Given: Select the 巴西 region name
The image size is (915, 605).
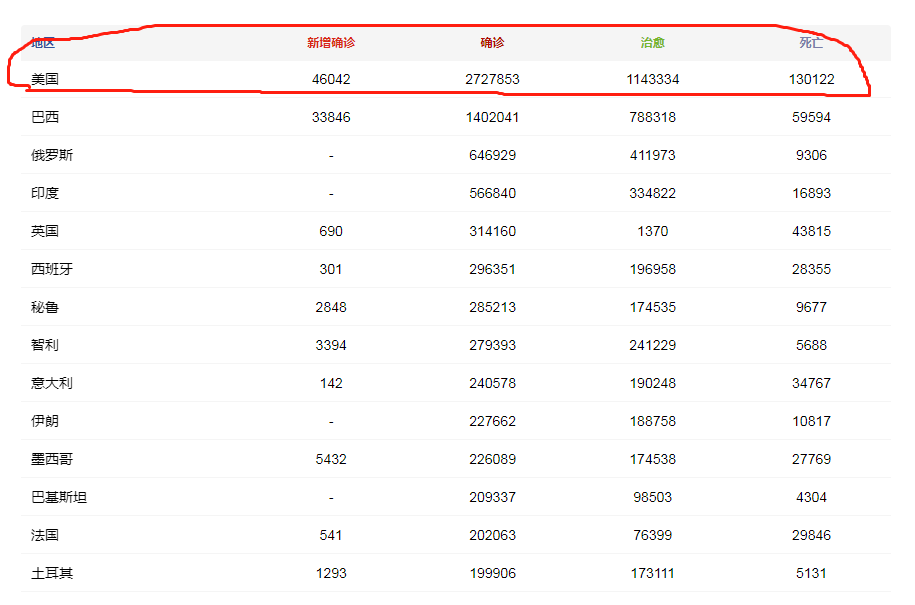Looking at the screenshot, I should coord(45,117).
